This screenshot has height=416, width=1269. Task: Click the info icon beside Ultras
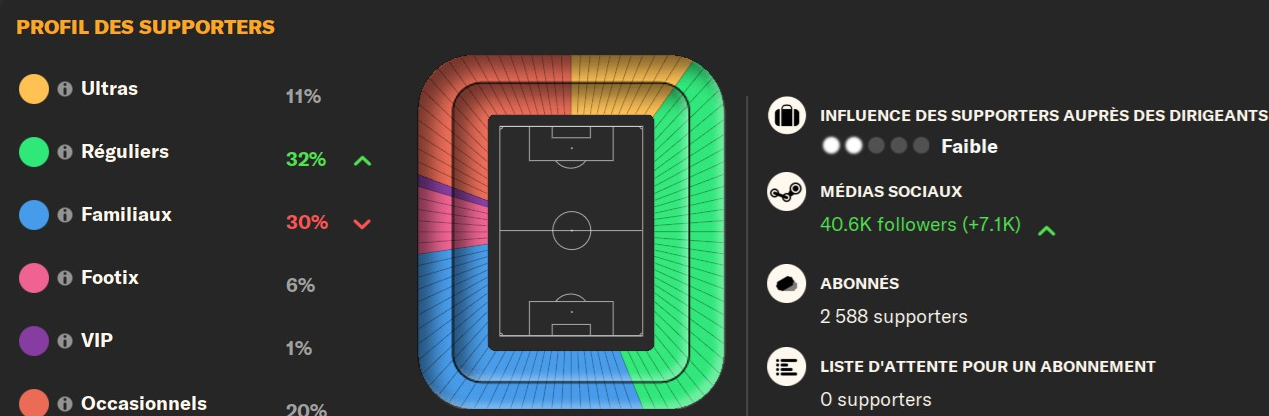[x=65, y=89]
